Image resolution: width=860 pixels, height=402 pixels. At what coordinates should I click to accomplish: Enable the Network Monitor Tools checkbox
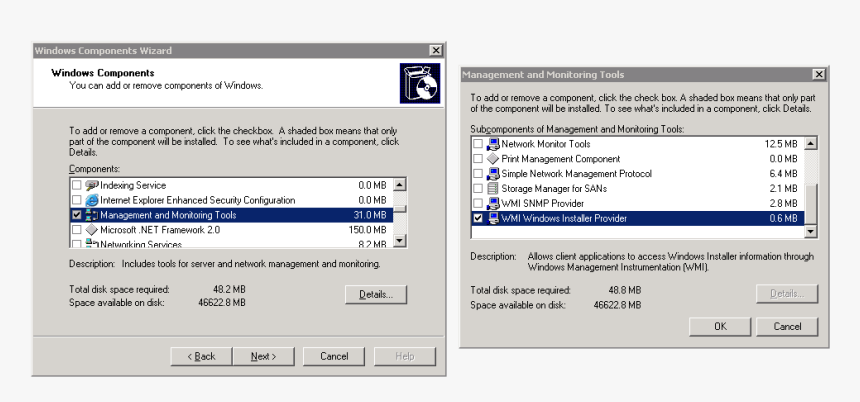pyautogui.click(x=478, y=144)
